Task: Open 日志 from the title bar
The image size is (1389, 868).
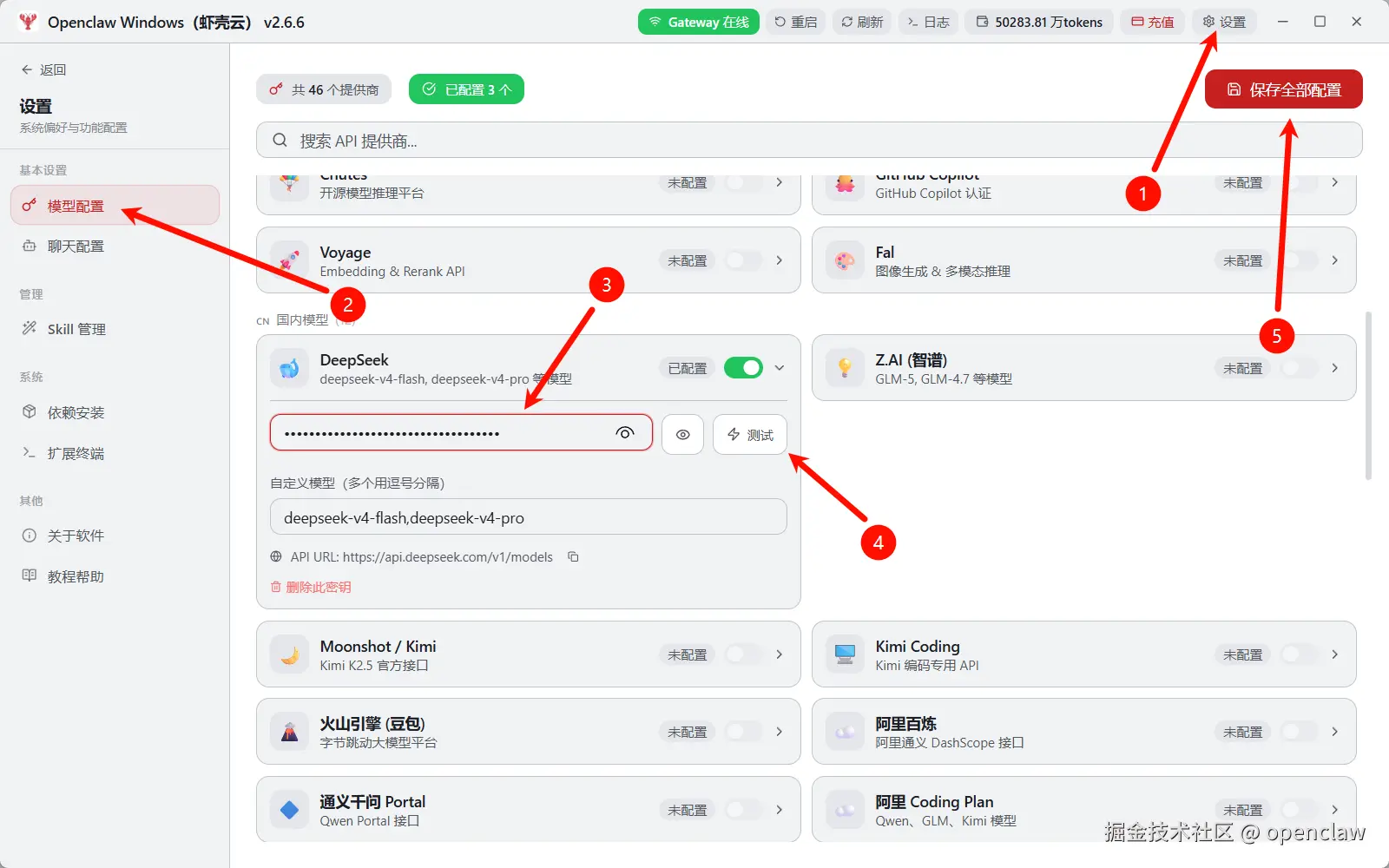Action: click(x=928, y=22)
